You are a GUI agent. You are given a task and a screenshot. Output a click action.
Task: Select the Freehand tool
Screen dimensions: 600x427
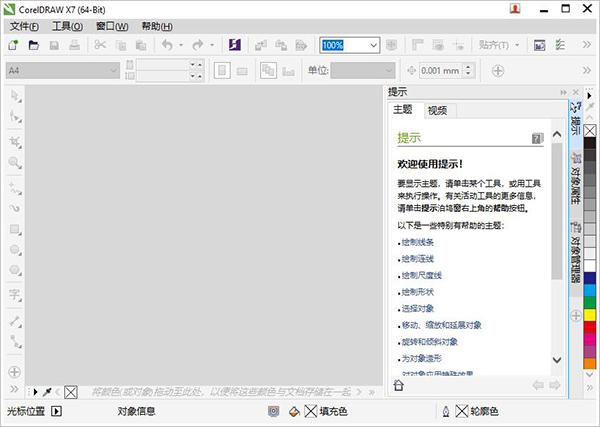tap(15, 188)
